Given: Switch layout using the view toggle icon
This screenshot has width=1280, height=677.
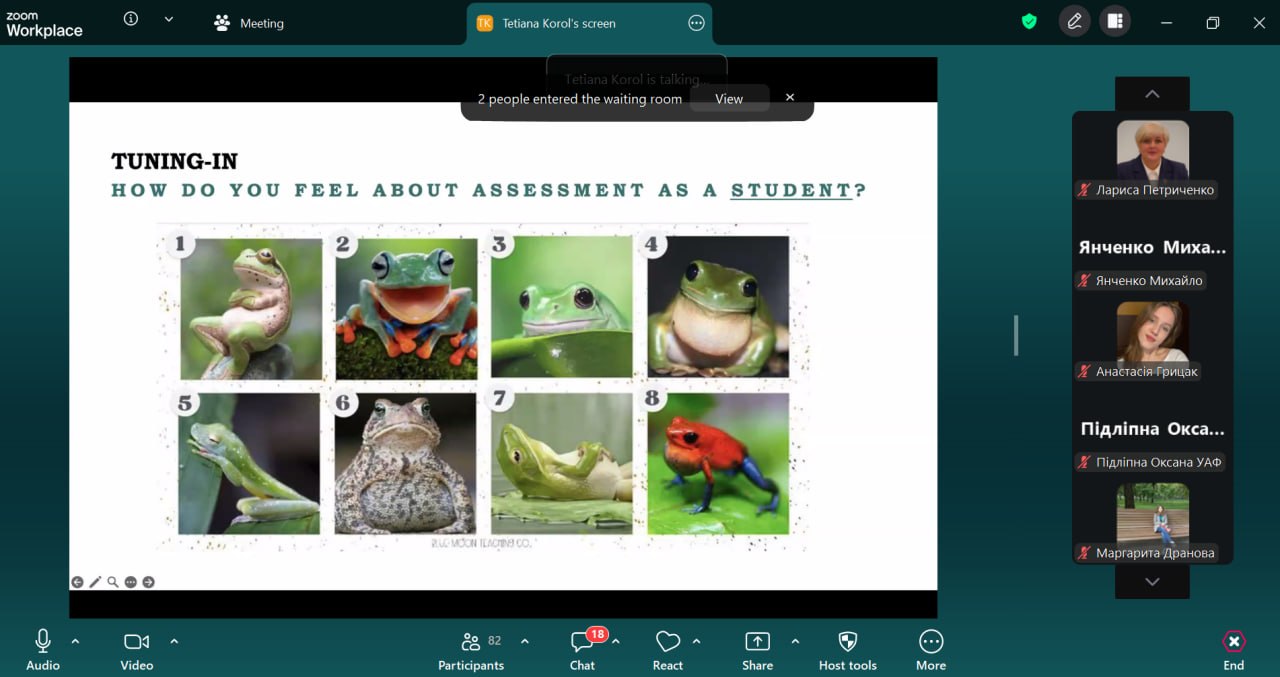Looking at the screenshot, I should coord(1115,22).
